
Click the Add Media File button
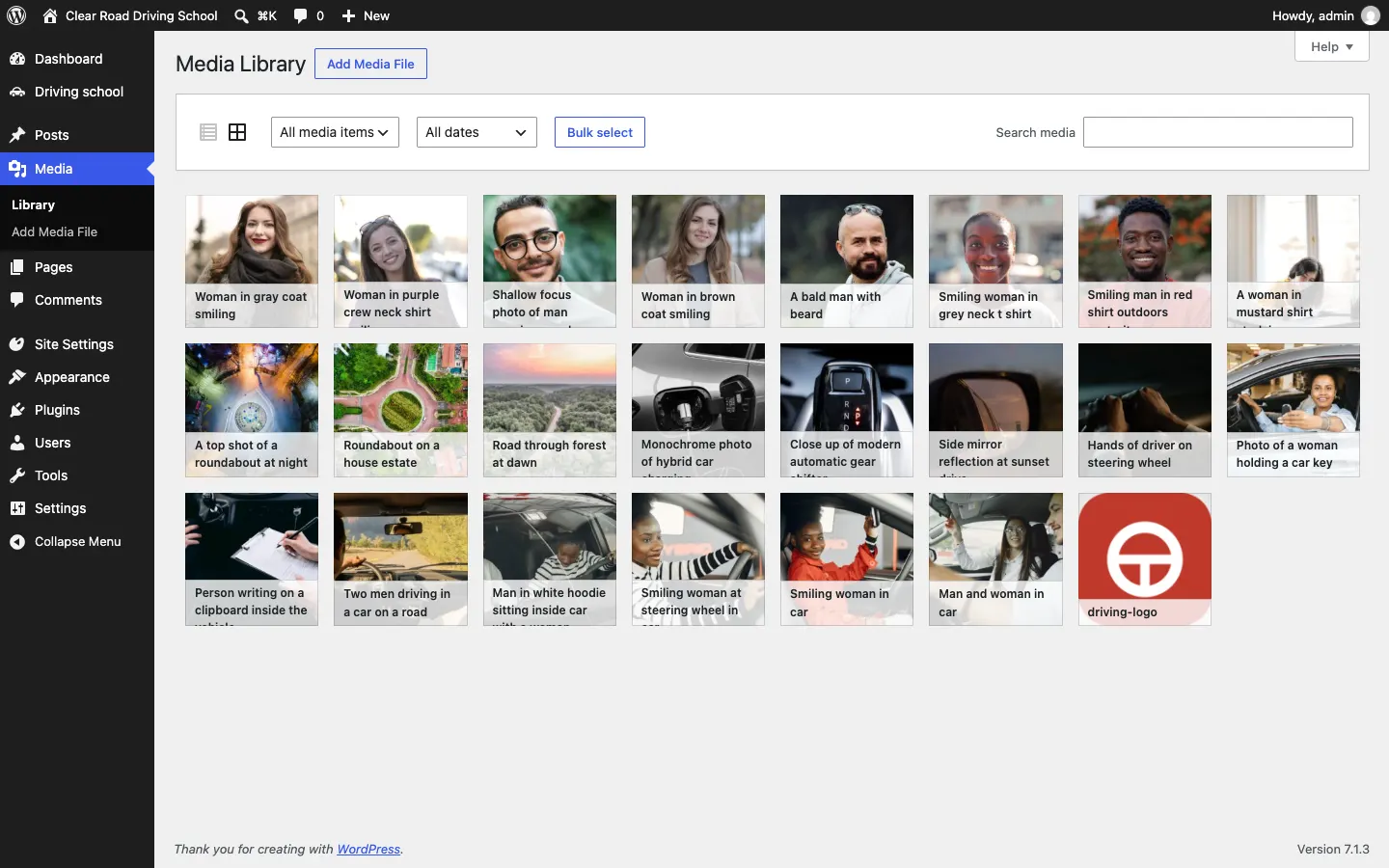coord(370,64)
